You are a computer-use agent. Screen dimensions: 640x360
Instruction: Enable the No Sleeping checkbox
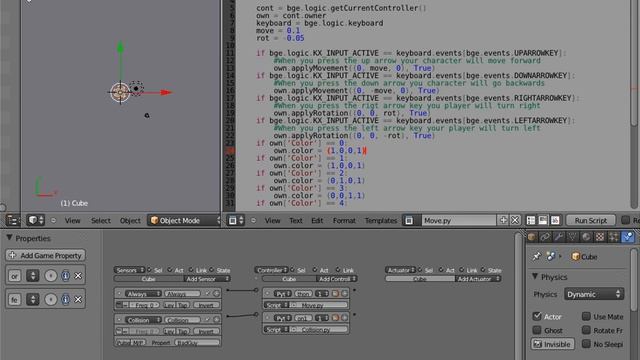[586, 344]
